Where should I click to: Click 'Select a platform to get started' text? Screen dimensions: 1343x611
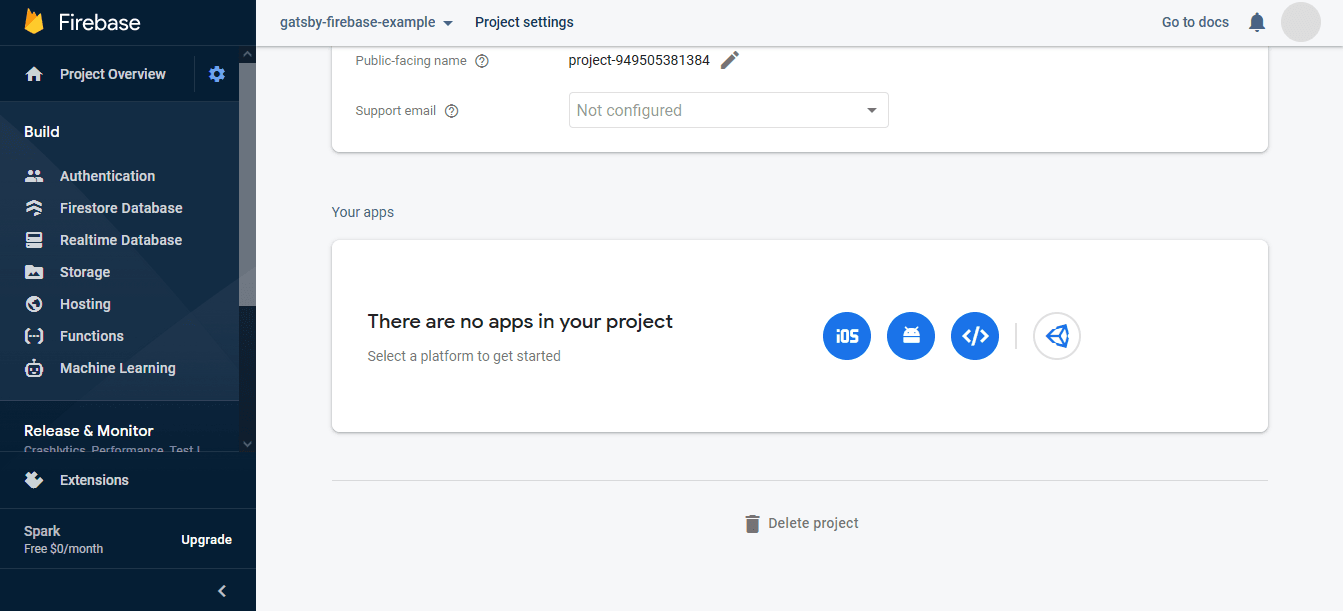click(464, 356)
